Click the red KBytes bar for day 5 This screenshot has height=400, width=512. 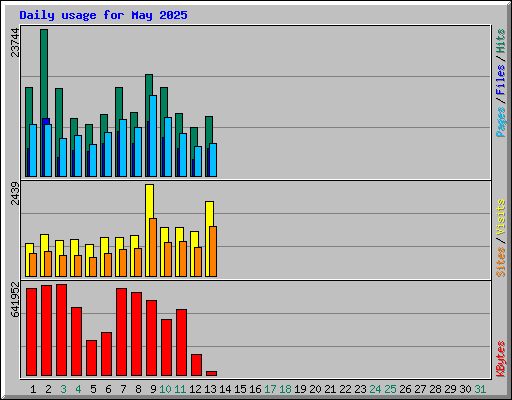pos(91,358)
